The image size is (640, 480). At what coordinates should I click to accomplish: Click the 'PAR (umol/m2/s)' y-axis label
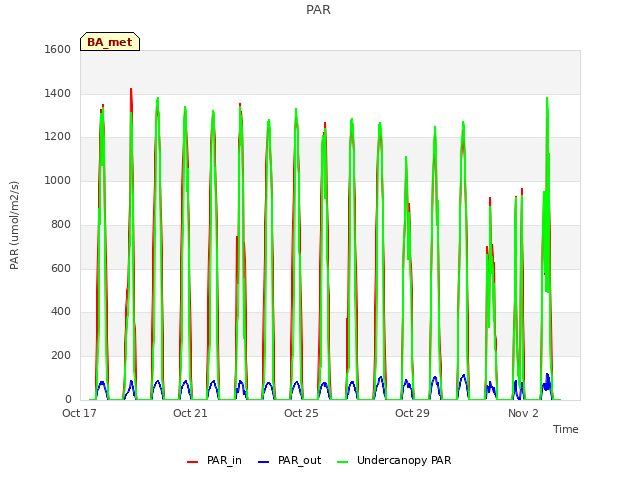pos(14,225)
